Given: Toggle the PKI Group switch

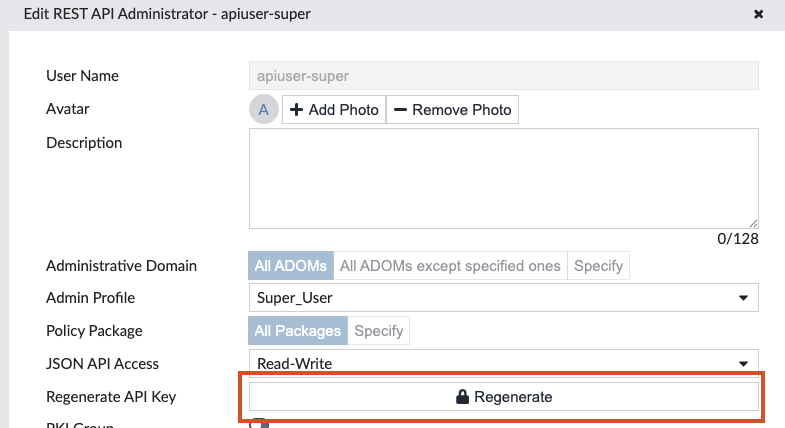Looking at the screenshot, I should 259,423.
